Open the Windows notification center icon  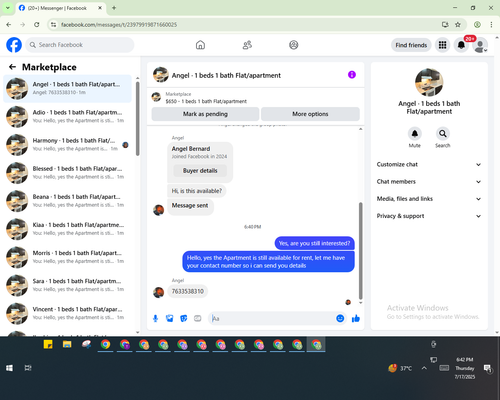pos(488,368)
